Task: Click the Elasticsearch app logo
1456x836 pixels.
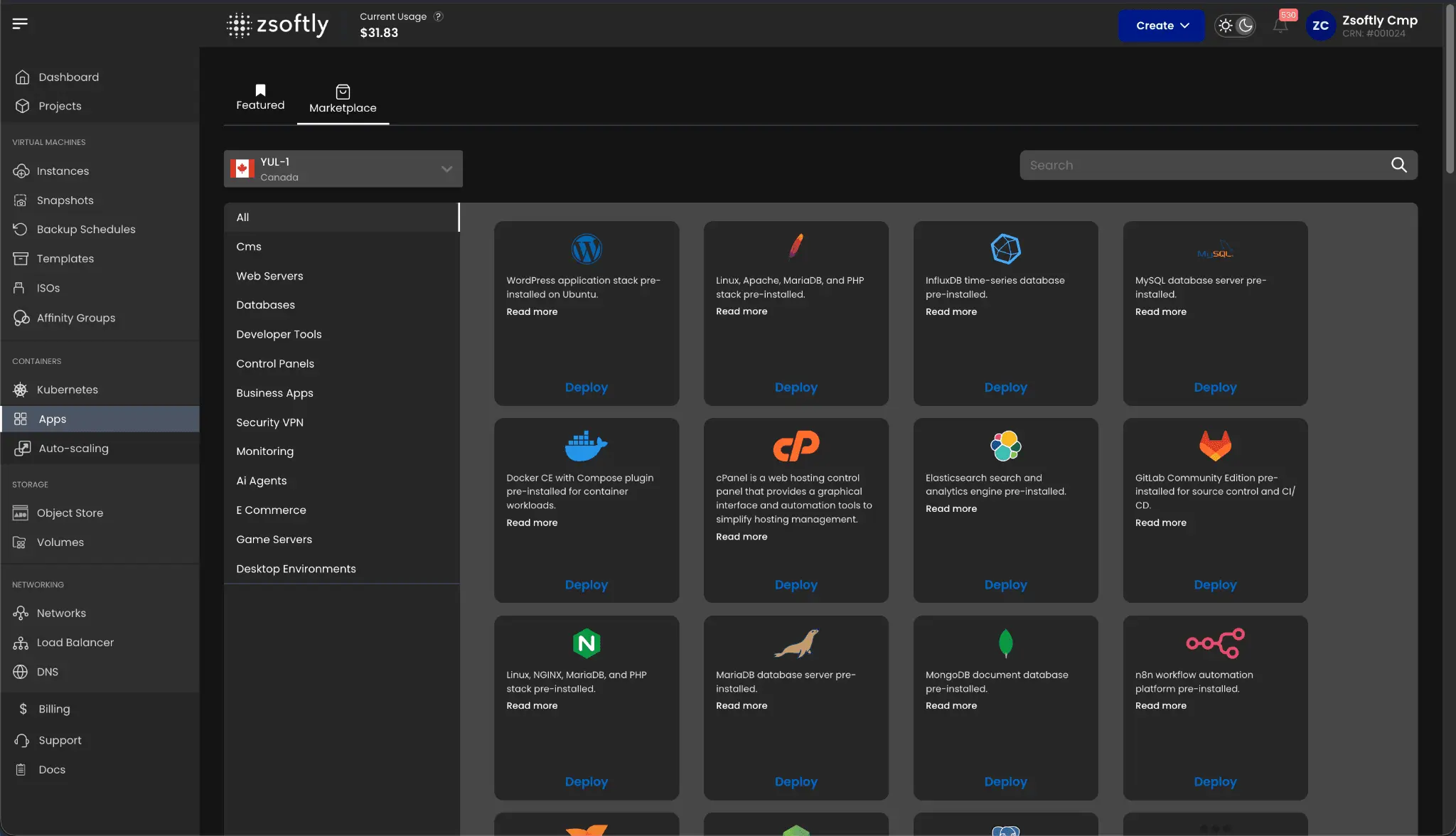Action: click(1006, 446)
